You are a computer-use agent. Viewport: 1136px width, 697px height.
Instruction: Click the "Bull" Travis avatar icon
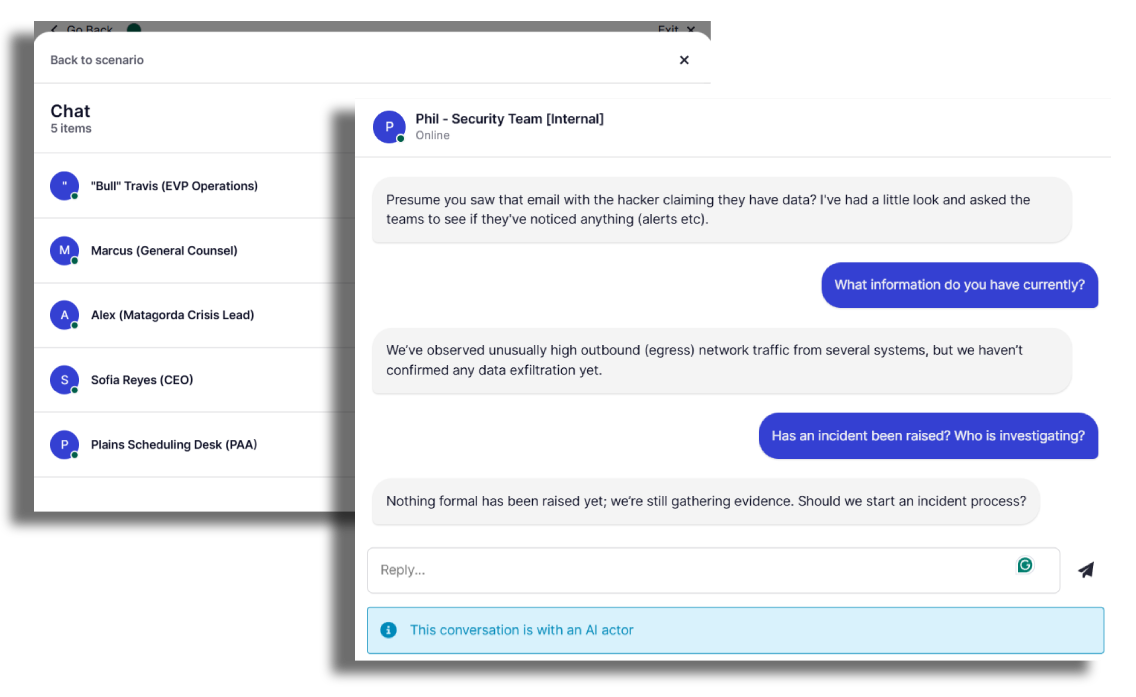tap(64, 185)
